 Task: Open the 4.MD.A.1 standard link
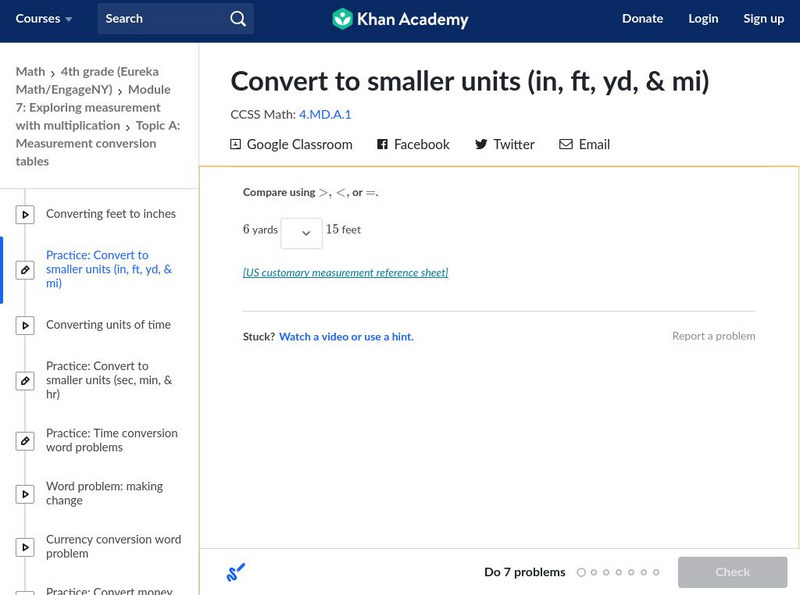click(325, 115)
